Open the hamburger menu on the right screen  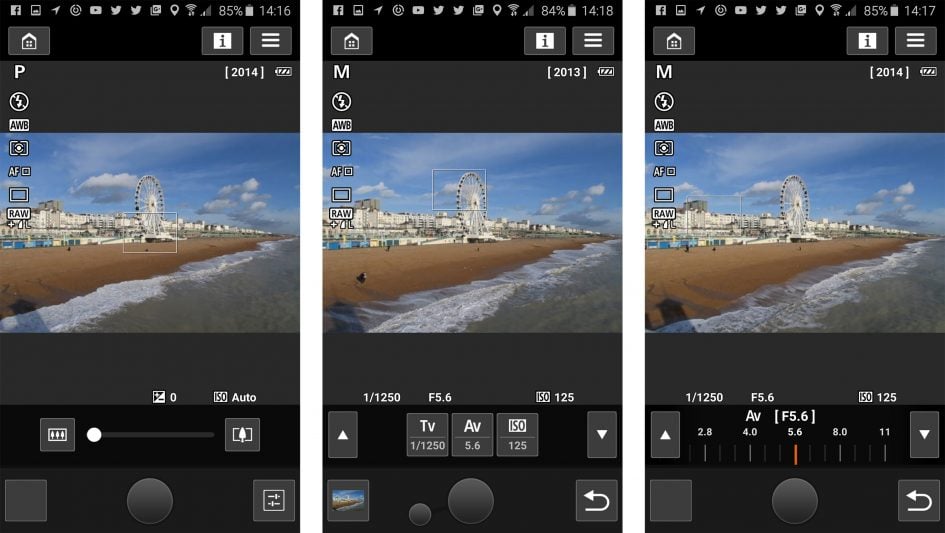[x=915, y=41]
